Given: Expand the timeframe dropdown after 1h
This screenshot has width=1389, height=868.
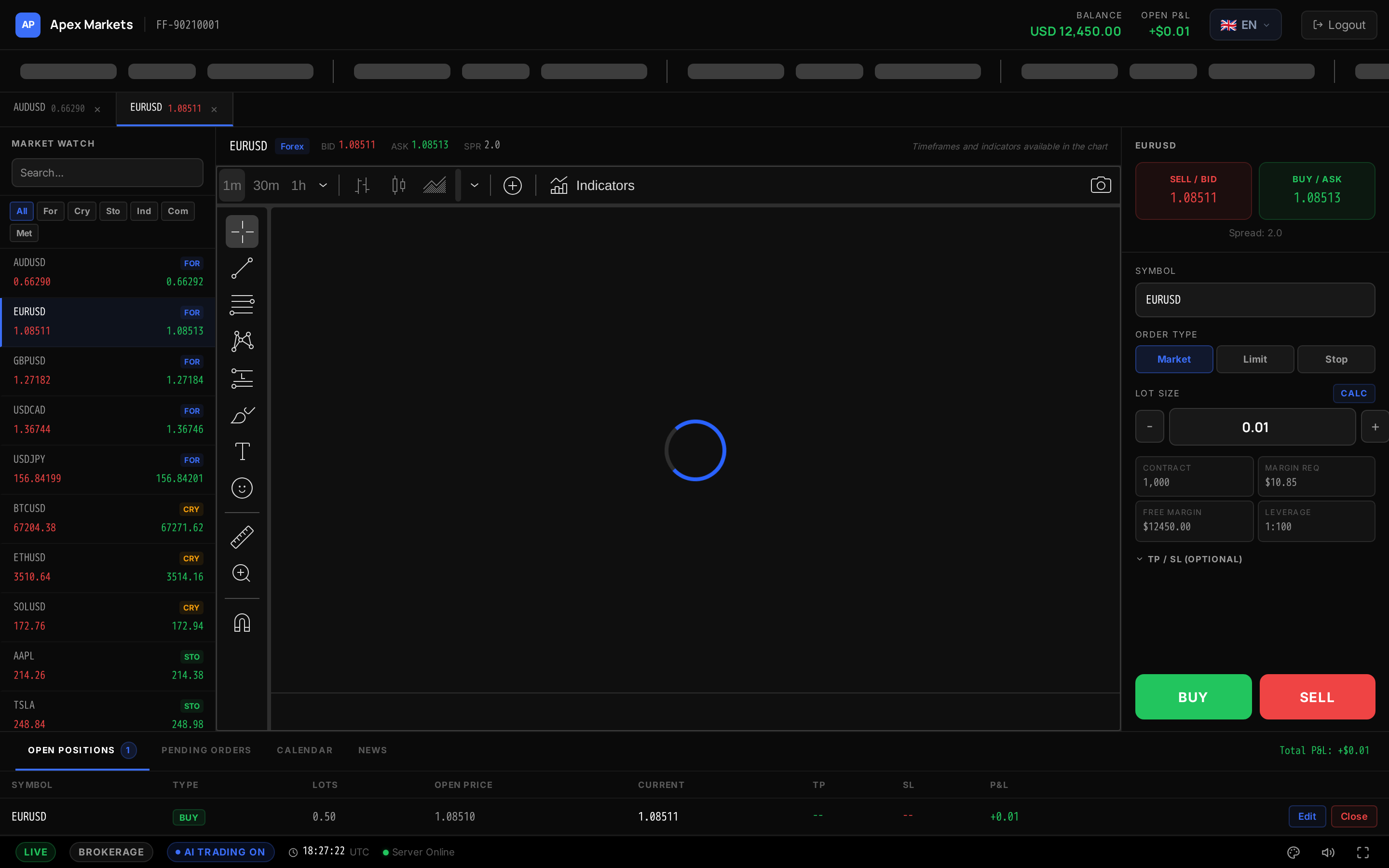Looking at the screenshot, I should pyautogui.click(x=323, y=186).
